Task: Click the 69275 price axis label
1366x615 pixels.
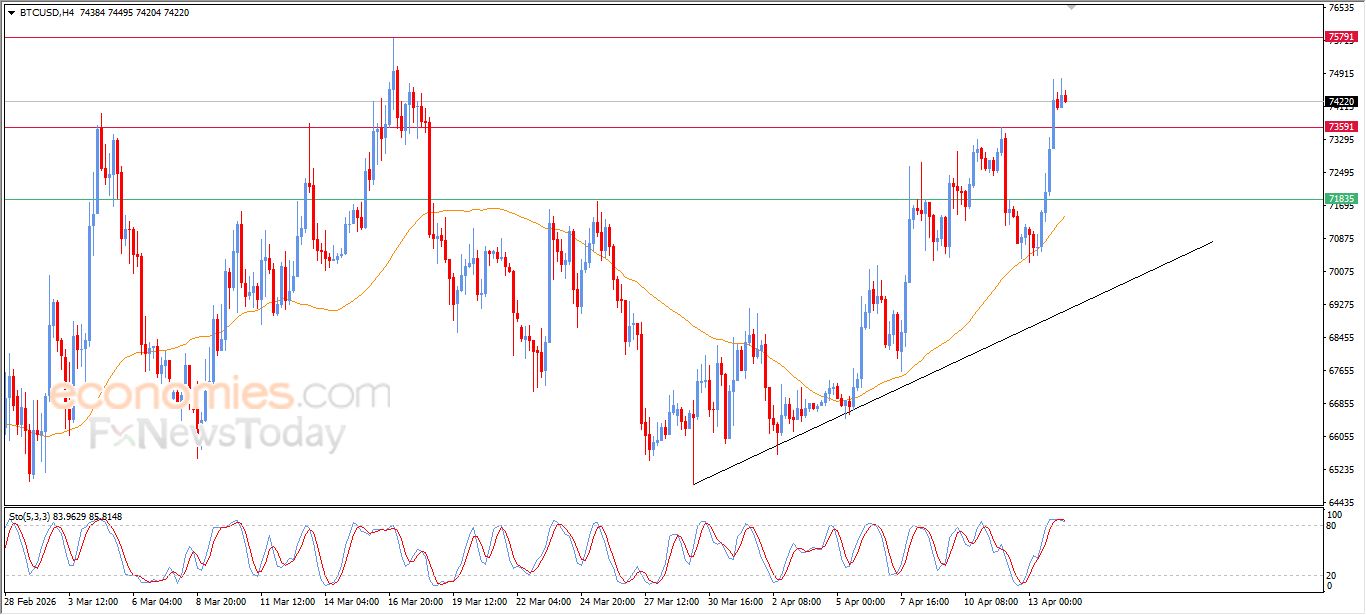Action: (1340, 305)
